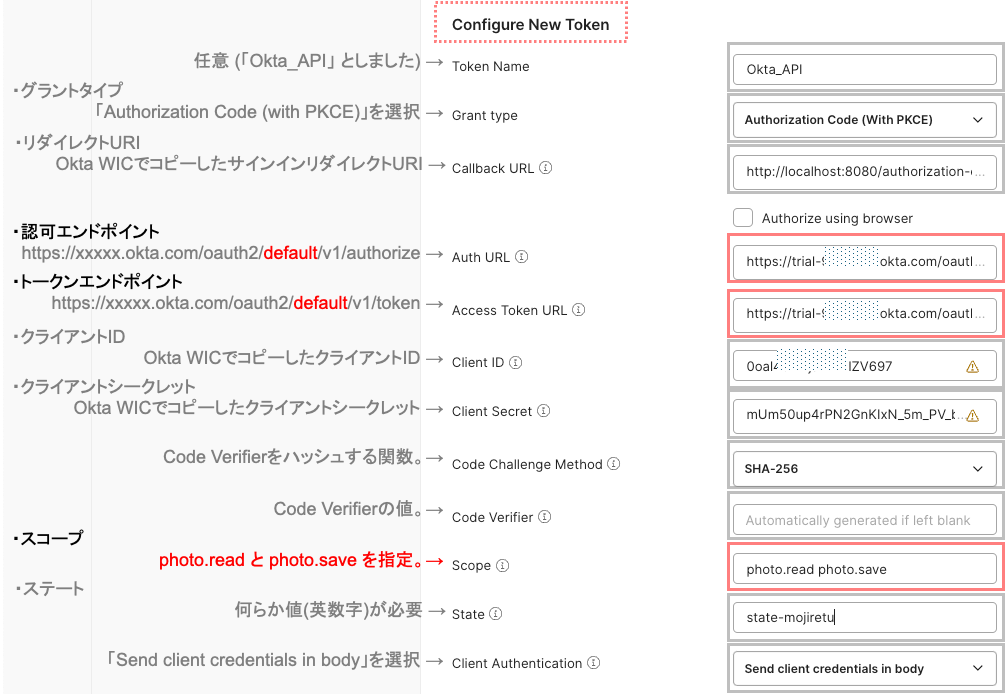Click the Token Name label
The height and width of the screenshot is (694, 1007).
click(x=491, y=66)
